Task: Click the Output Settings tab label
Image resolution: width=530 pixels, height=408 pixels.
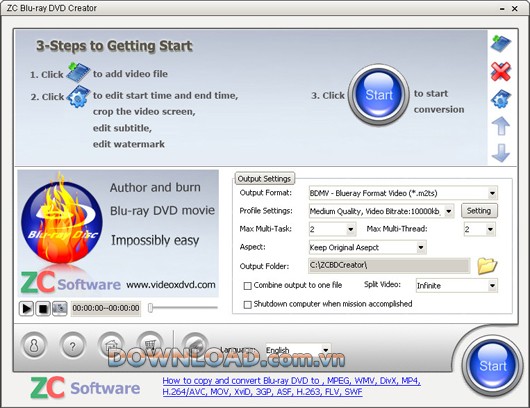Action: click(x=264, y=178)
